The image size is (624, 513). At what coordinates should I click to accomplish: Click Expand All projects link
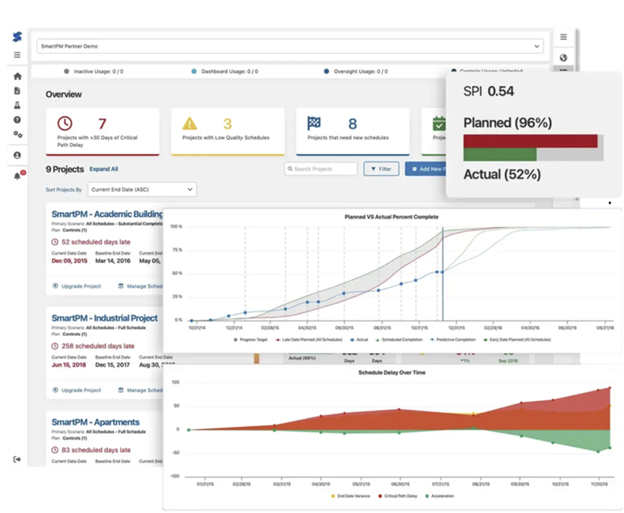pyautogui.click(x=103, y=169)
